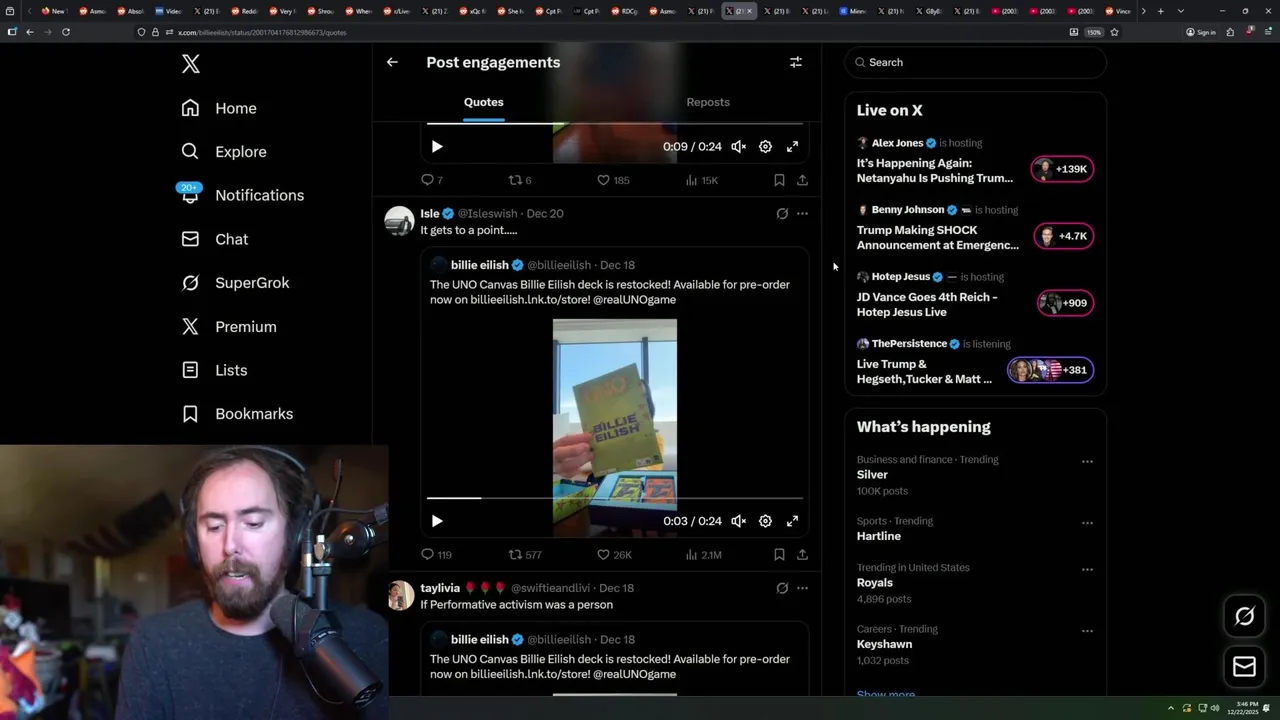Viewport: 1280px width, 720px height.
Task: Go back from Post engagements
Action: tap(392, 62)
